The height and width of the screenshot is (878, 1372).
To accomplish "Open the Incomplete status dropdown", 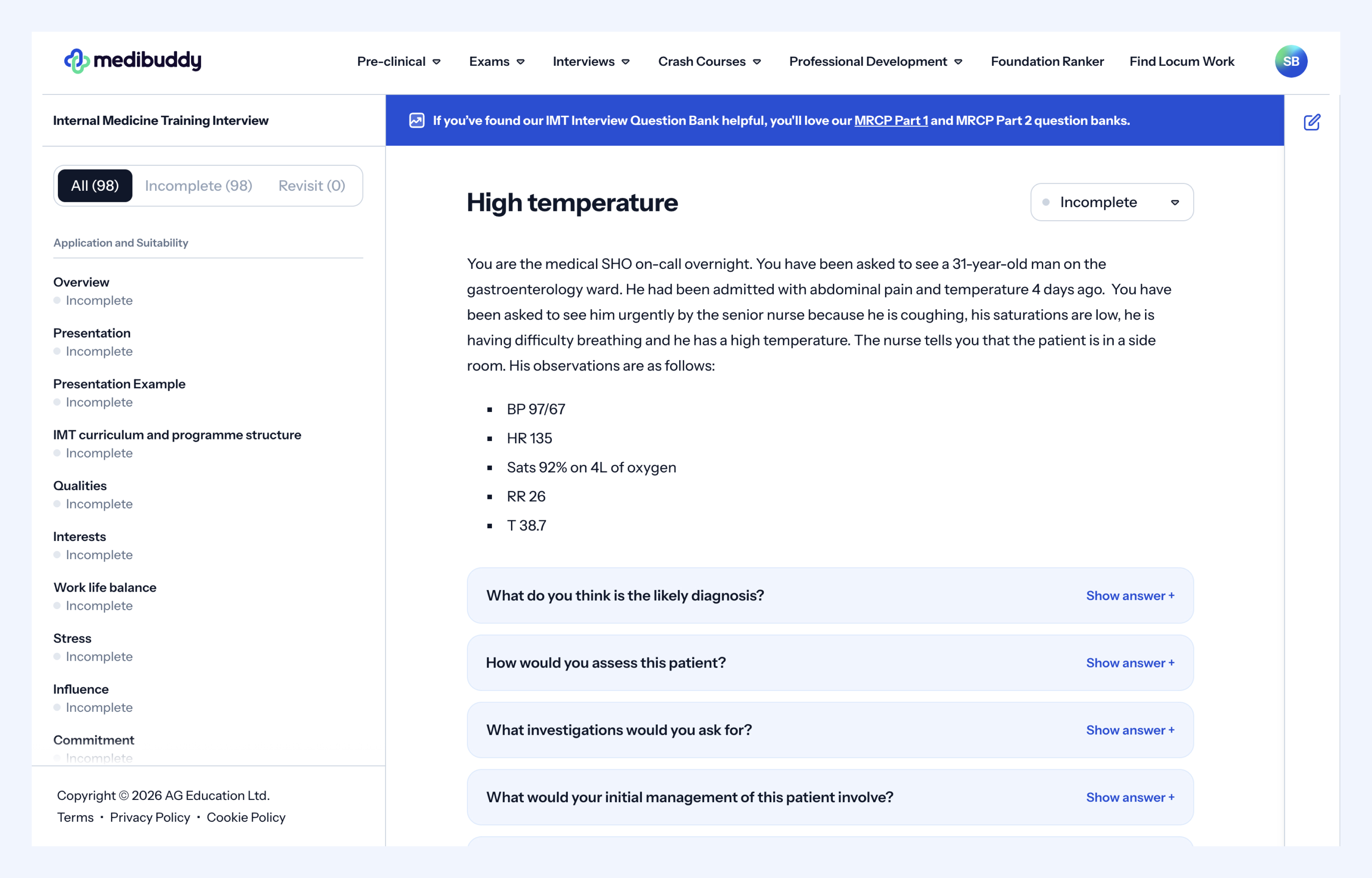I will point(1111,202).
